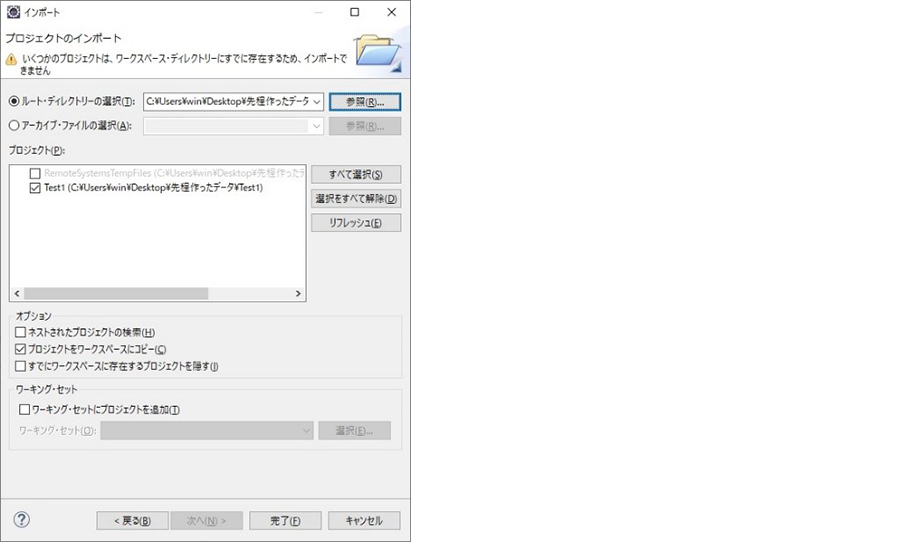Click the project list horizontal scrollbar thumb
Viewport: 900px width, 544px height.
click(x=116, y=293)
